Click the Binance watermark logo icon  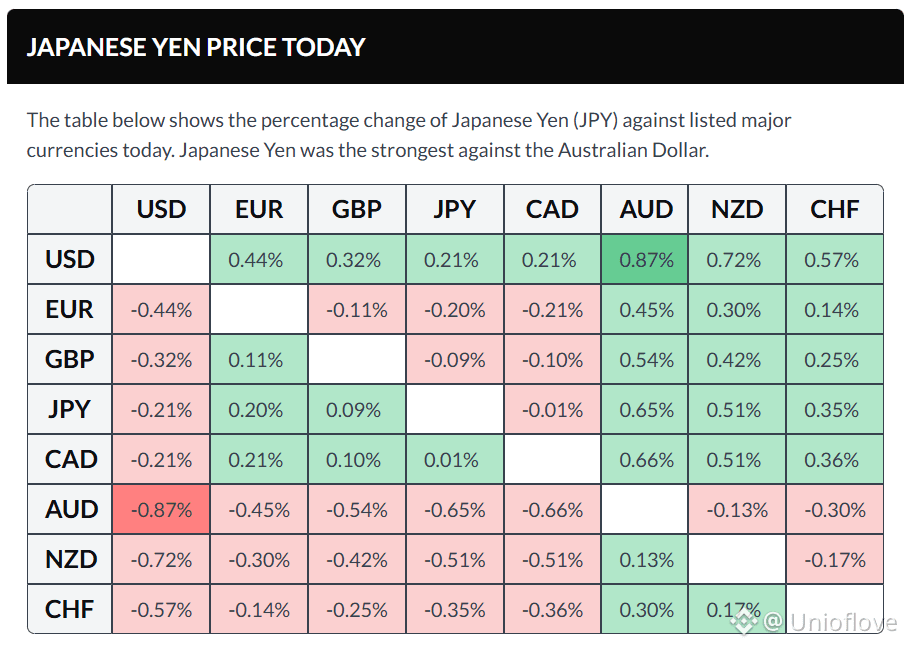pos(743,622)
